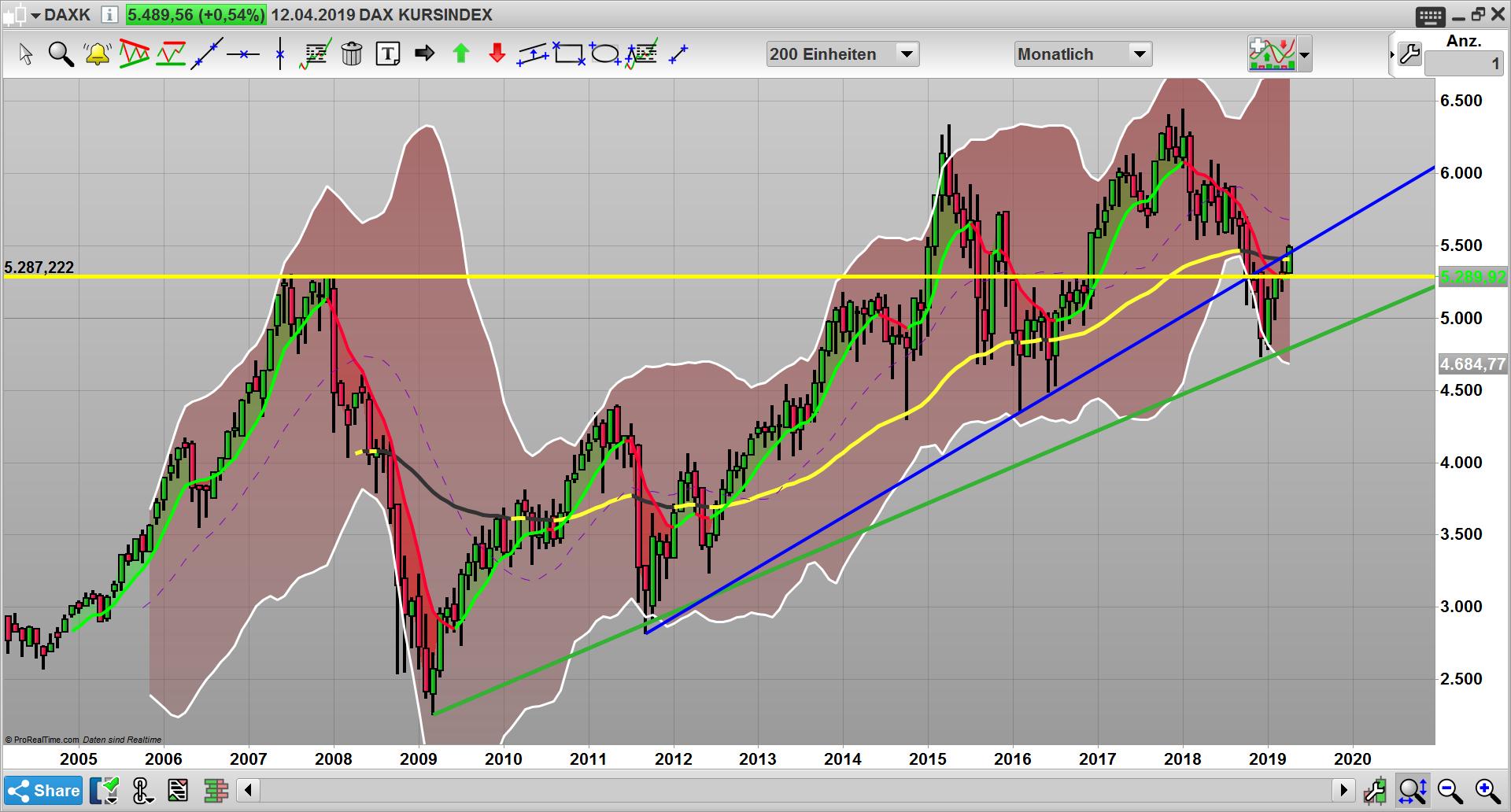Viewport: 1511px width, 812px height.
Task: Open the Fibonacci levels tool
Action: coord(316,54)
